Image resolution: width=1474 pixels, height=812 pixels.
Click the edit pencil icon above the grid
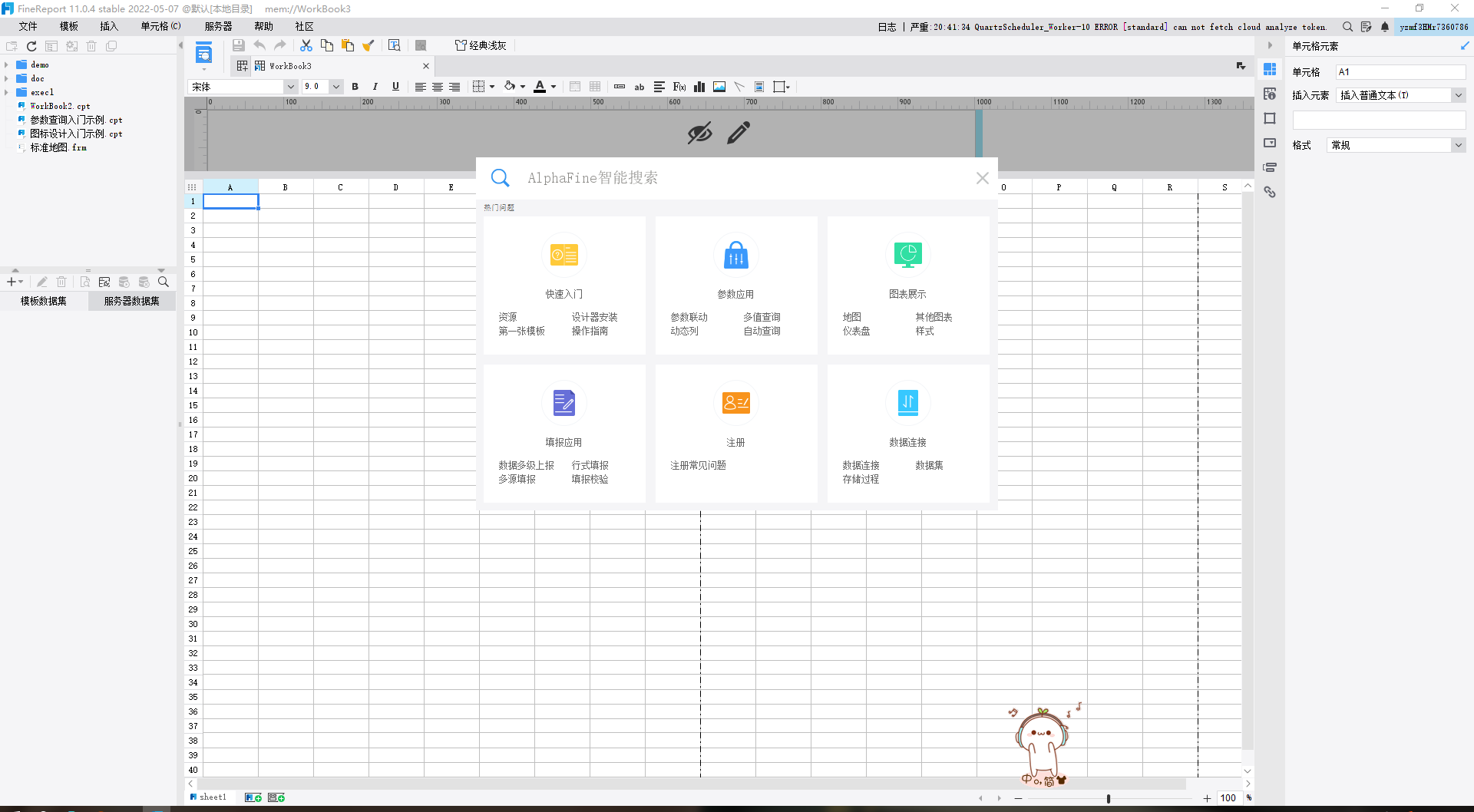[739, 133]
